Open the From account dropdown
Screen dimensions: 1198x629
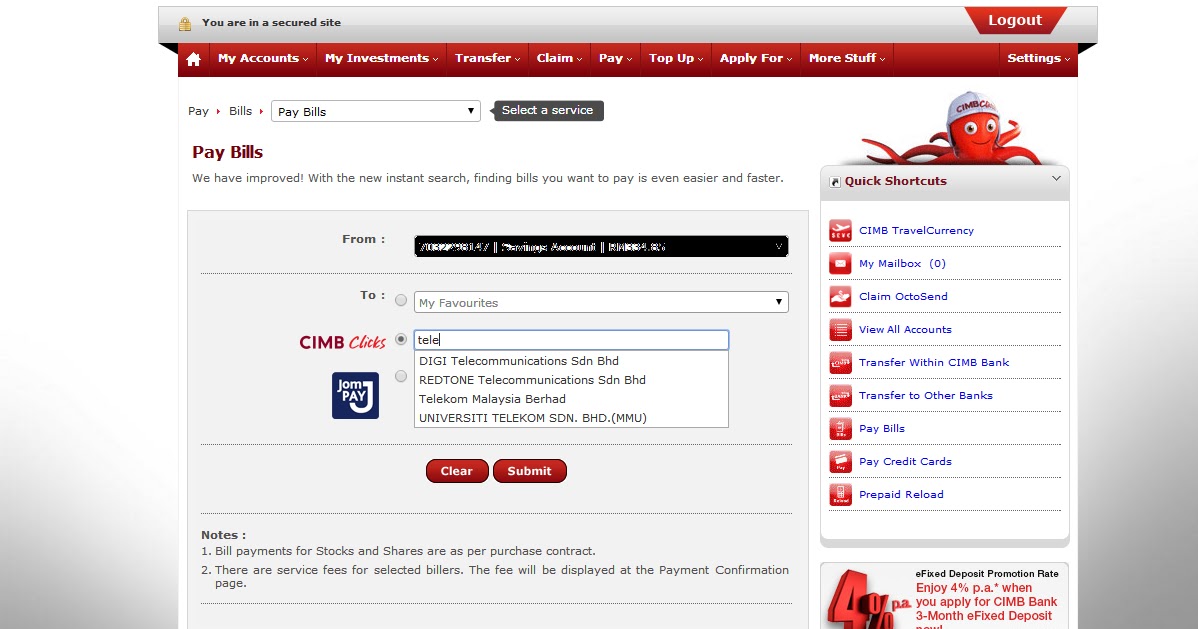click(x=601, y=246)
